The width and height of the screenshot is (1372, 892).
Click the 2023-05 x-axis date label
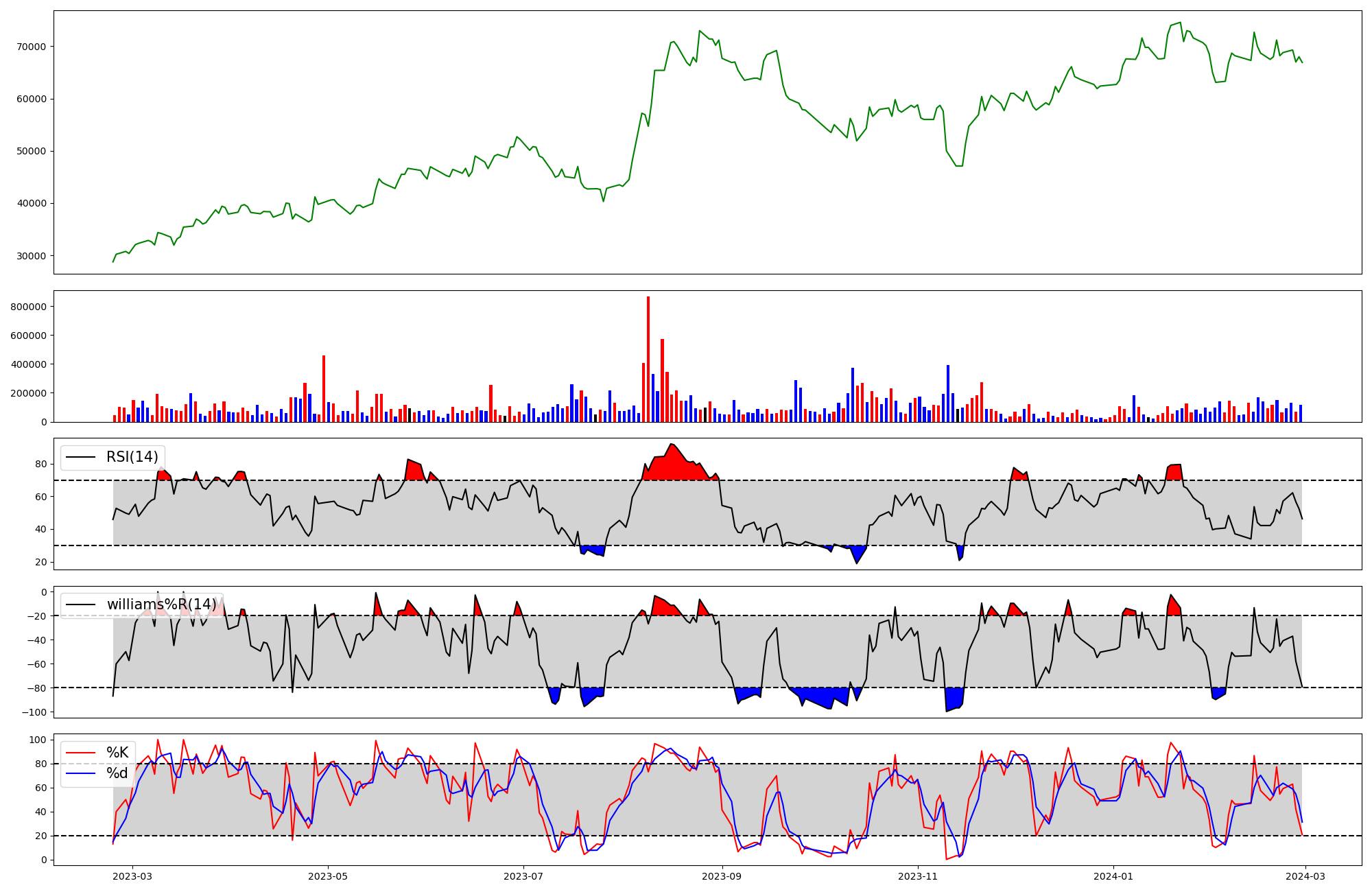pyautogui.click(x=328, y=876)
